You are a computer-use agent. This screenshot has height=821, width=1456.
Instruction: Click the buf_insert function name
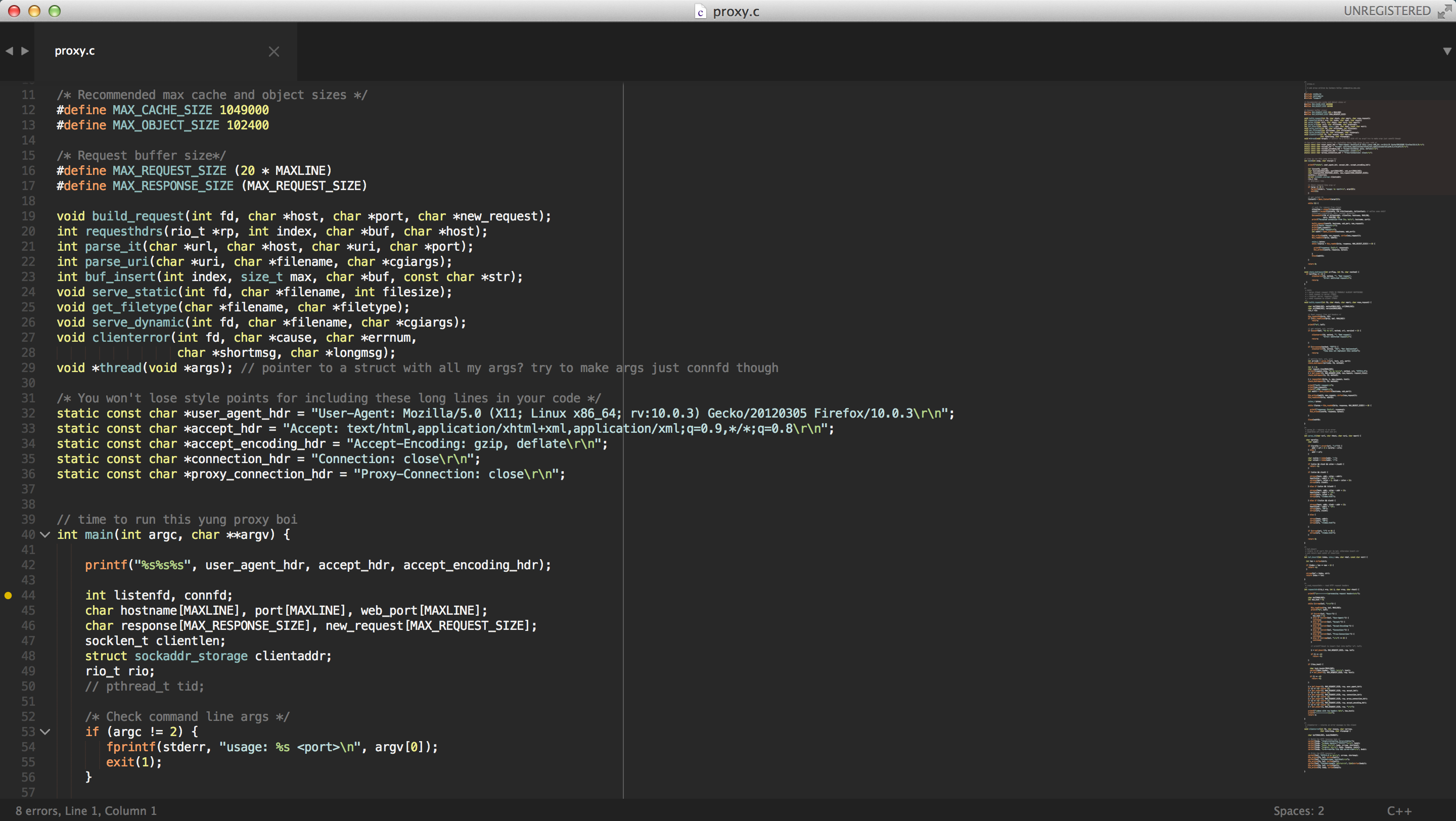[120, 277]
